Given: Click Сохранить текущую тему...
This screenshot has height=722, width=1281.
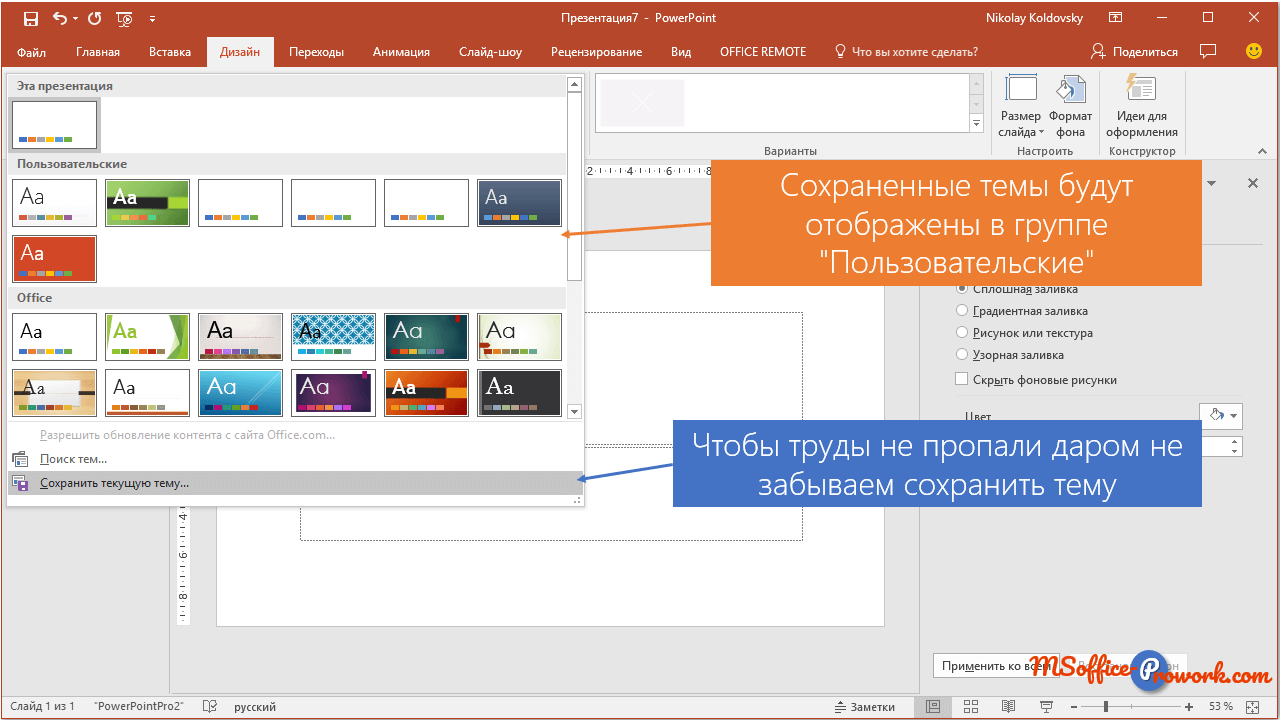Looking at the screenshot, I should point(295,483).
